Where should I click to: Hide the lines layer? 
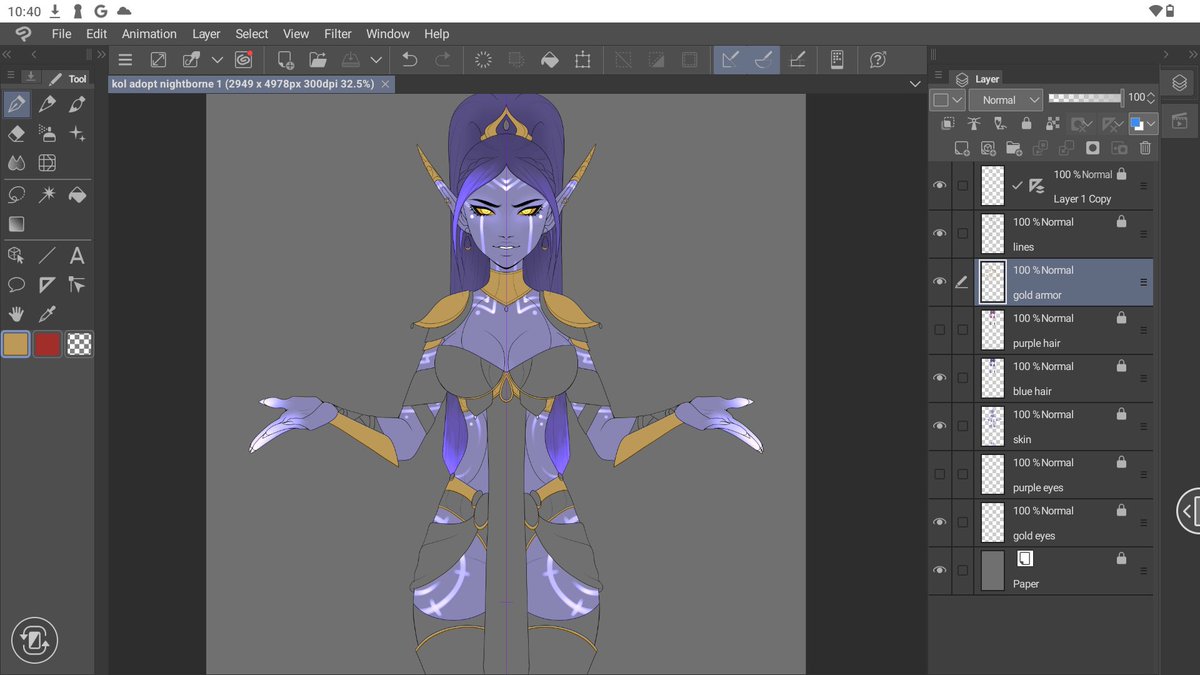(939, 233)
